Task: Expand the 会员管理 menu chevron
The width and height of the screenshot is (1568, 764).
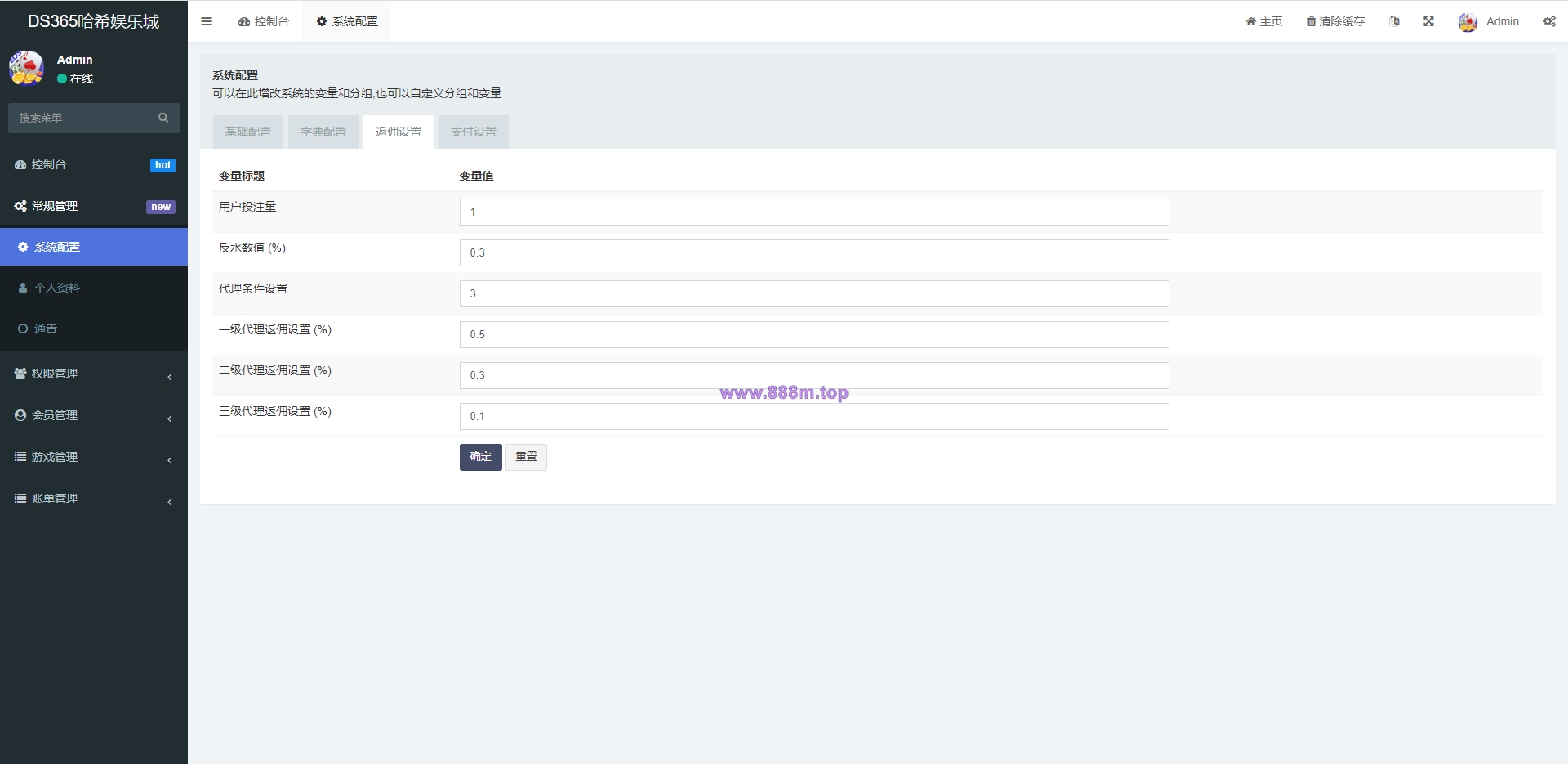Action: tap(170, 418)
